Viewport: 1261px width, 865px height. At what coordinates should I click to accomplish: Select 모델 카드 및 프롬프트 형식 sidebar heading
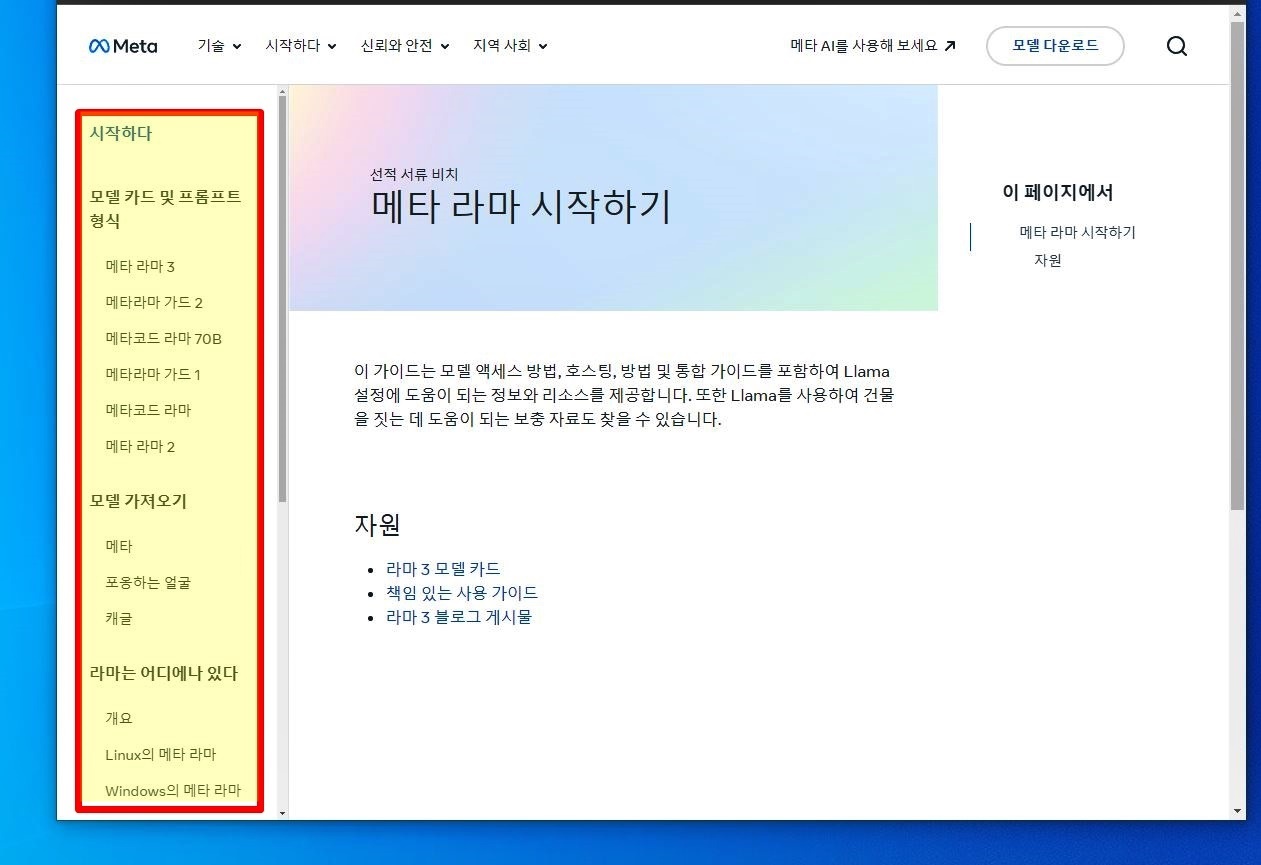coord(166,209)
